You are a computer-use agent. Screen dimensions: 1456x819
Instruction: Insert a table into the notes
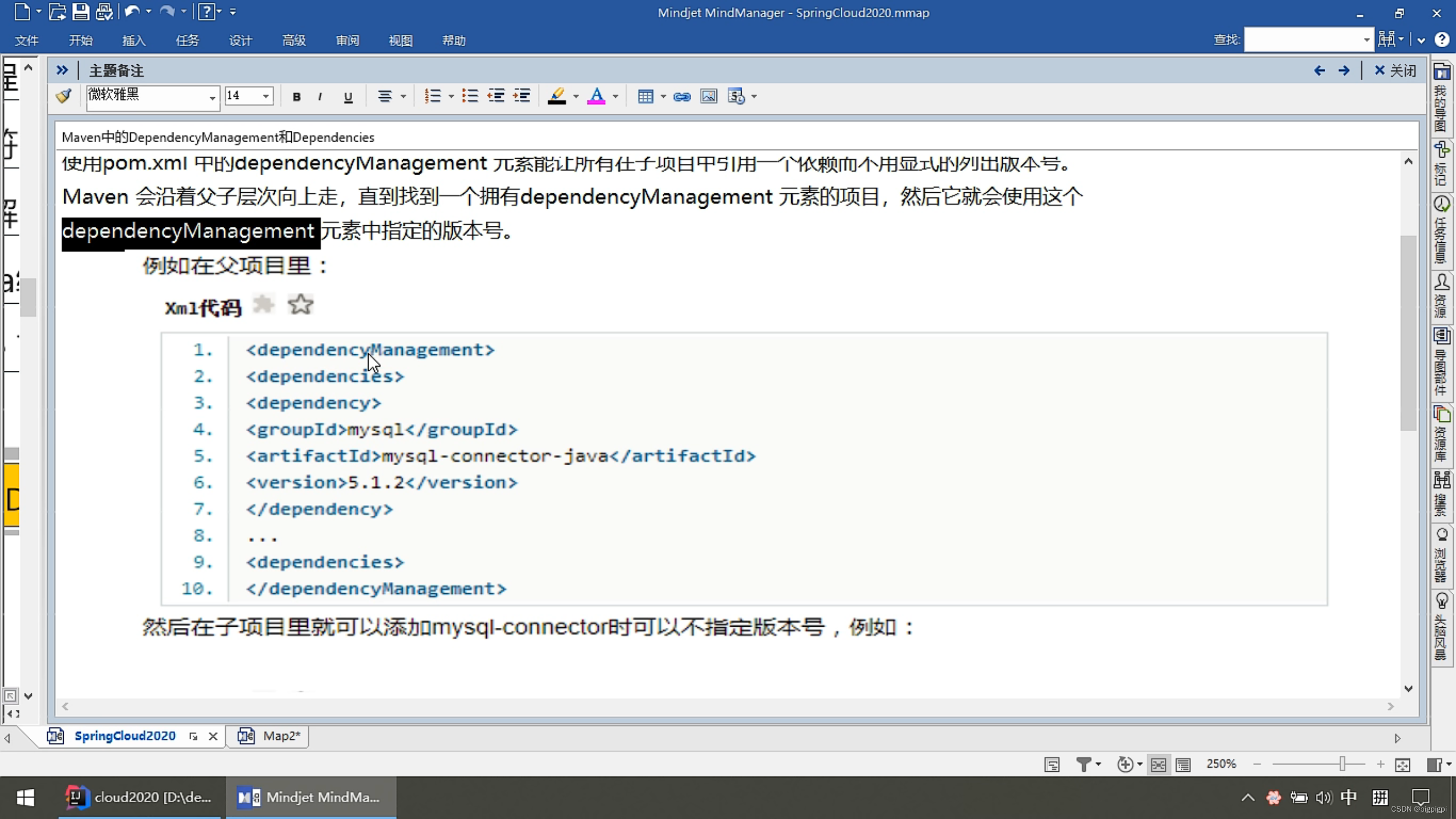click(x=646, y=96)
